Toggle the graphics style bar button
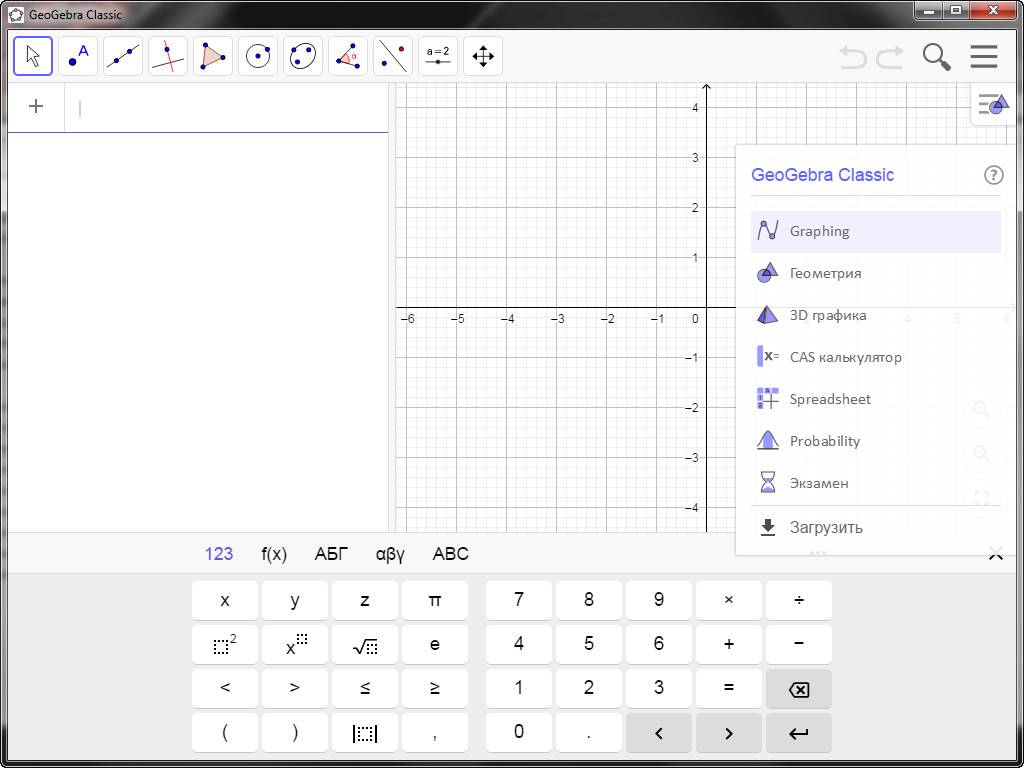Viewport: 1024px width, 768px height. click(x=993, y=104)
